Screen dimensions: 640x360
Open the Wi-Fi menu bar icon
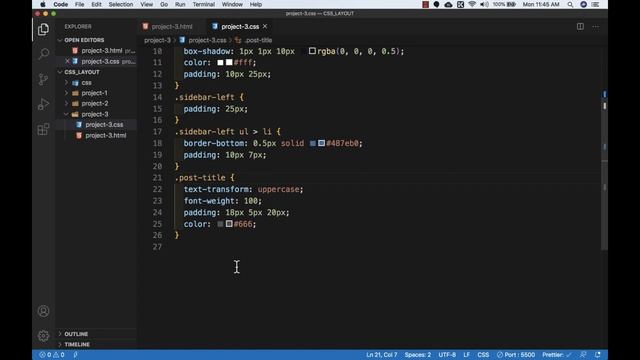[472, 4]
